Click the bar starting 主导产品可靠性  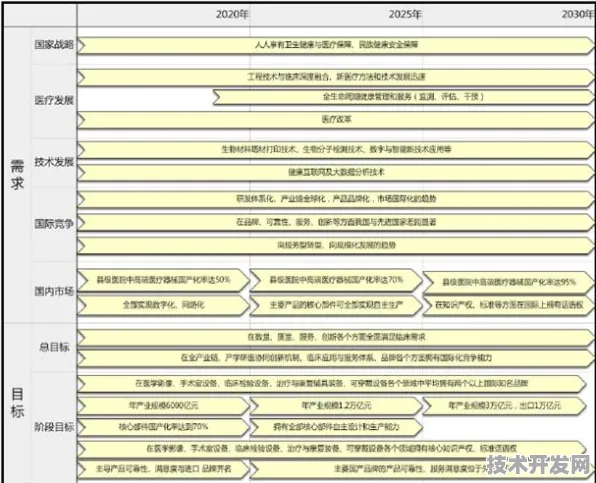coord(163,469)
